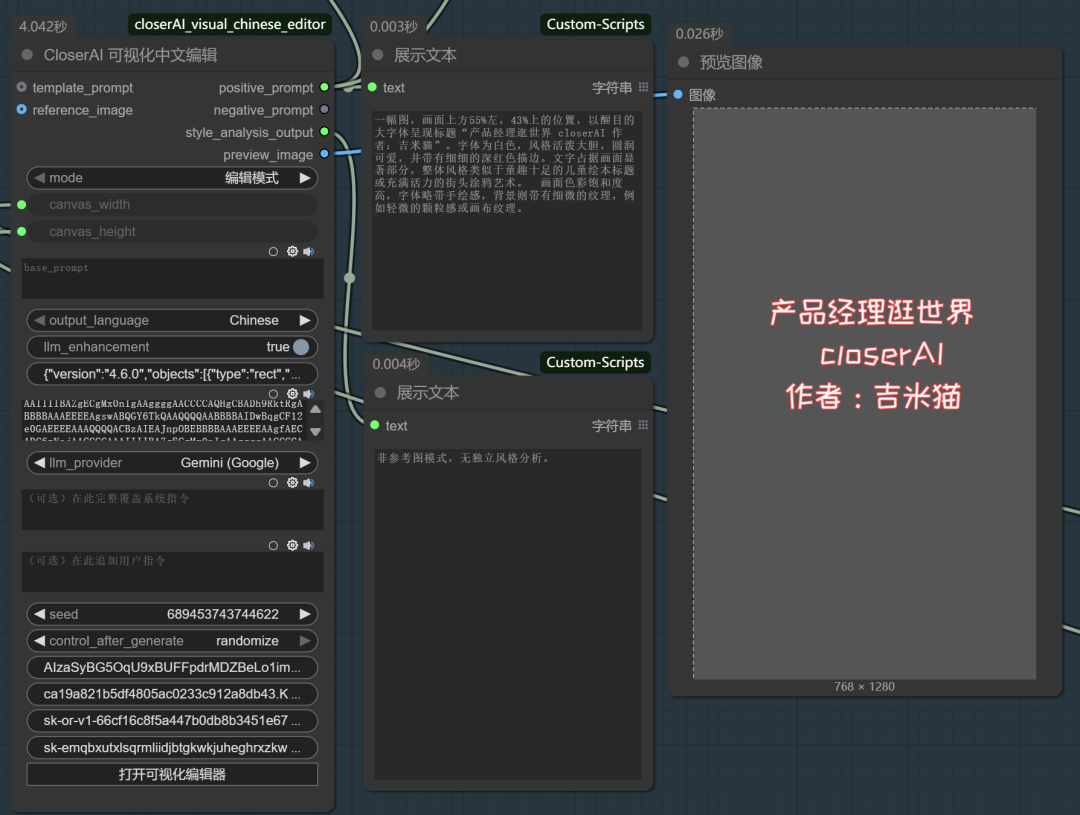The image size is (1080, 815).
Task: Click the circle icon below the llm_provider row
Action: (x=273, y=483)
